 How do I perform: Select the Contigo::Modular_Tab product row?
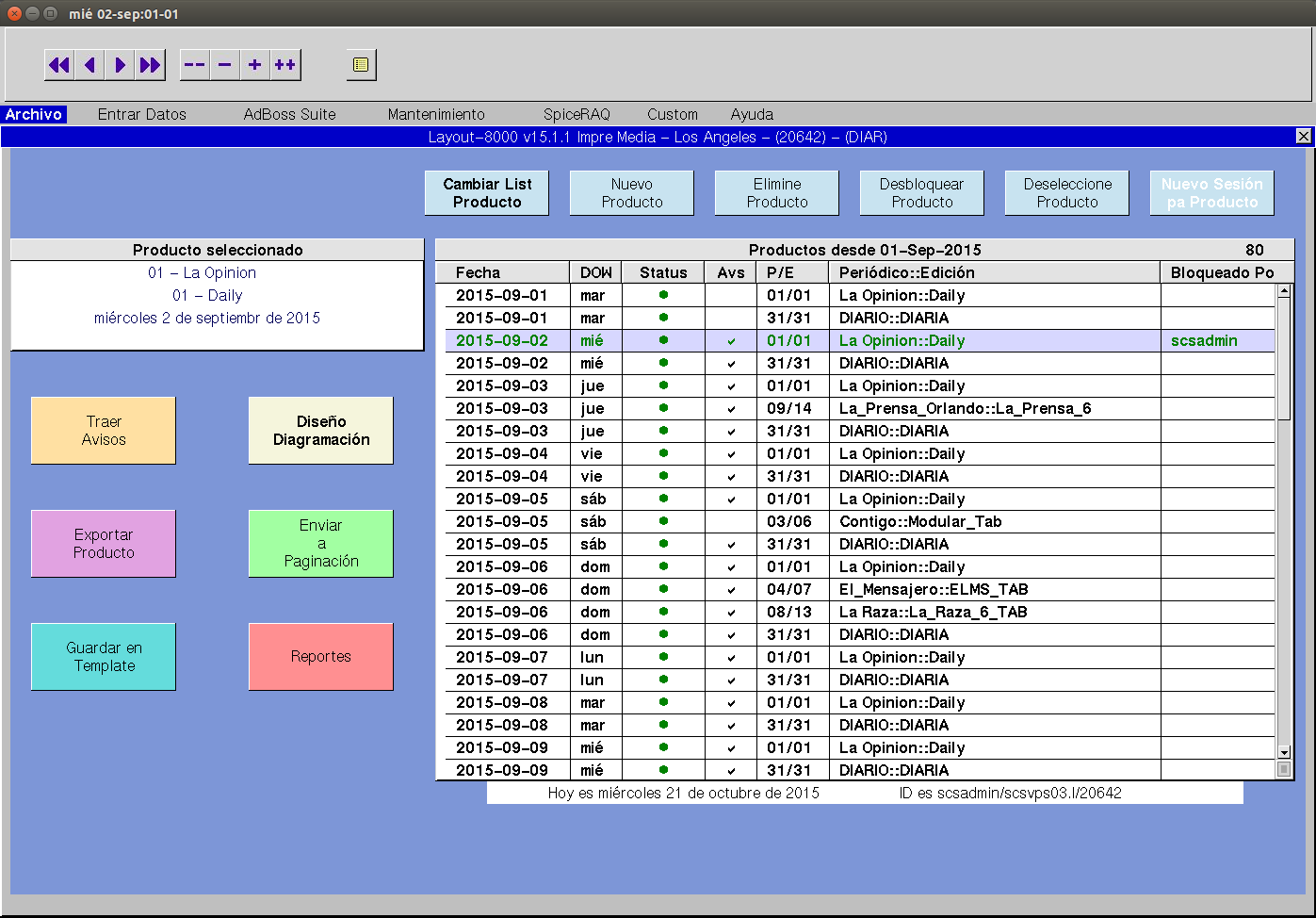point(919,522)
